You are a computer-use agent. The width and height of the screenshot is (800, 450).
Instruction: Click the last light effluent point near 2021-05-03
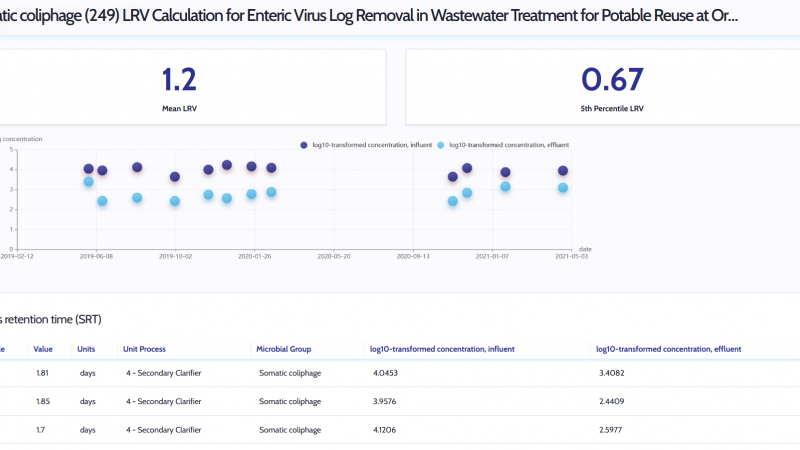pos(563,188)
